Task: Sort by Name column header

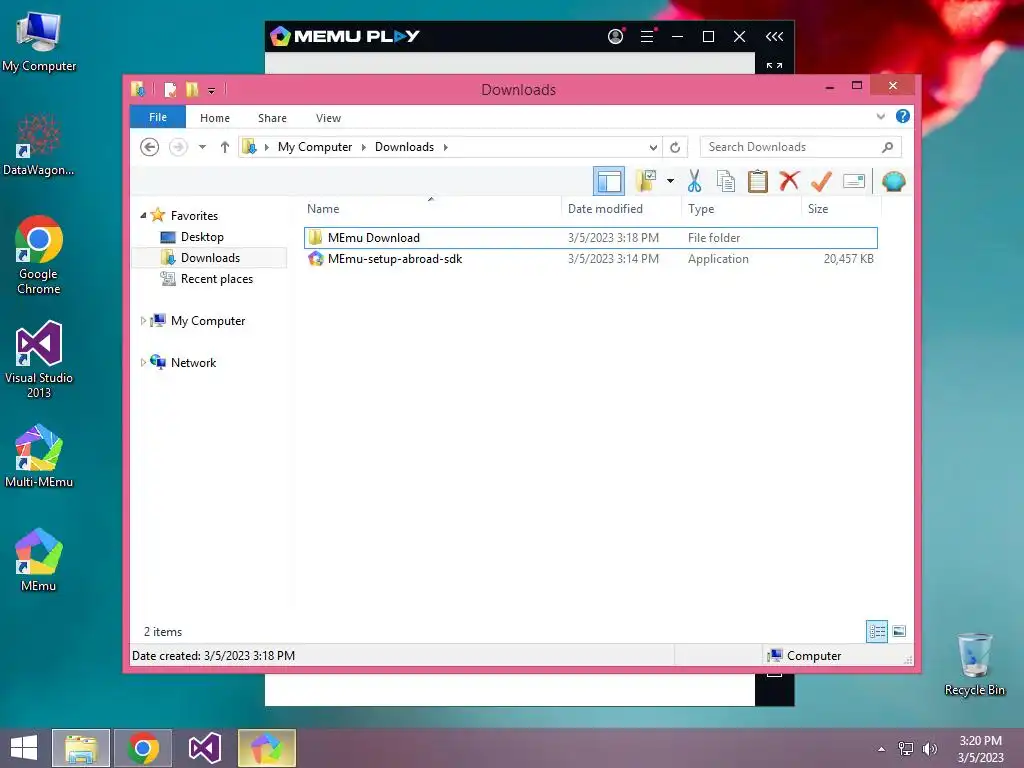Action: click(x=431, y=208)
